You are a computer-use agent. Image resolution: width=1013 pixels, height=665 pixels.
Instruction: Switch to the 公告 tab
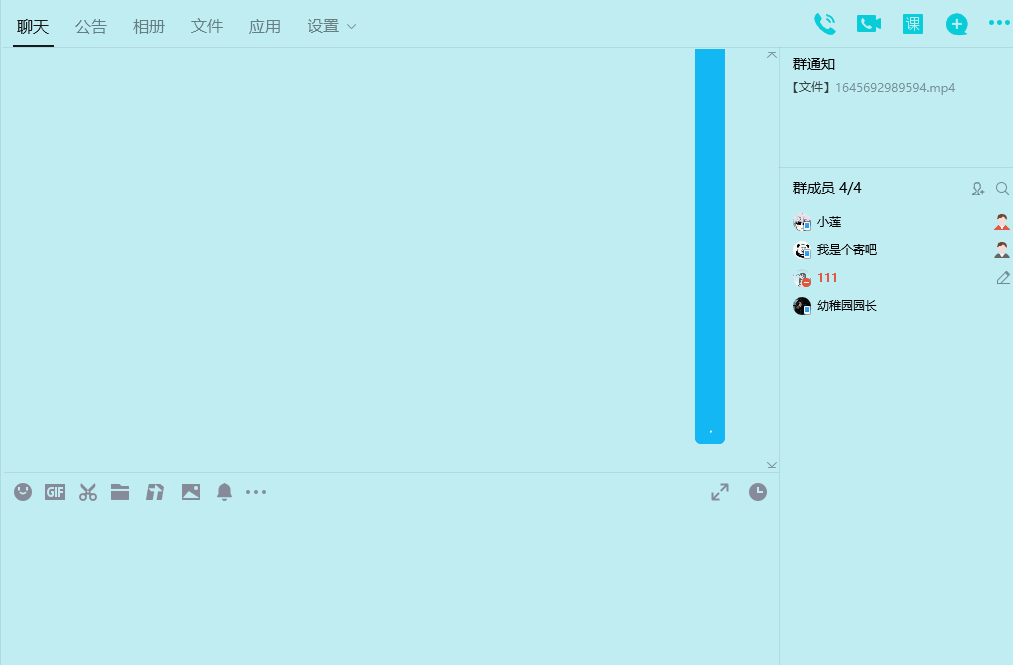[90, 26]
